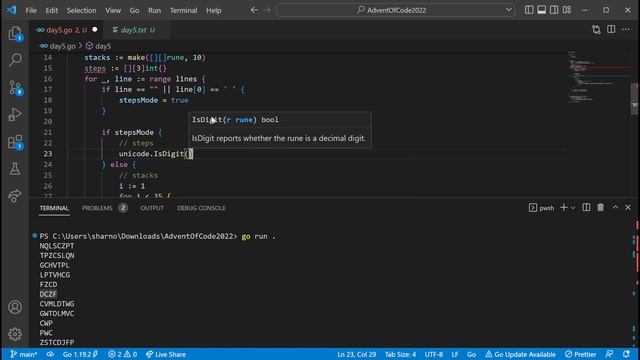Click the Synchronize Changes cloud icon
Viewport: 640px width, 360px height.
coord(50,354)
